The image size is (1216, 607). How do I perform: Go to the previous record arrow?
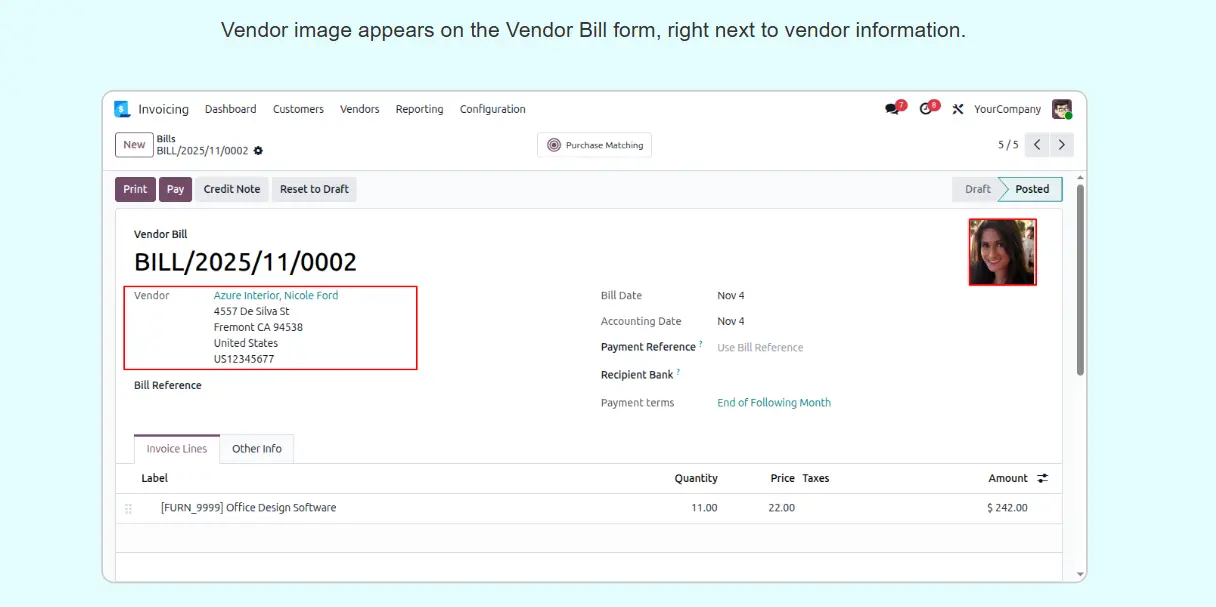point(1037,145)
